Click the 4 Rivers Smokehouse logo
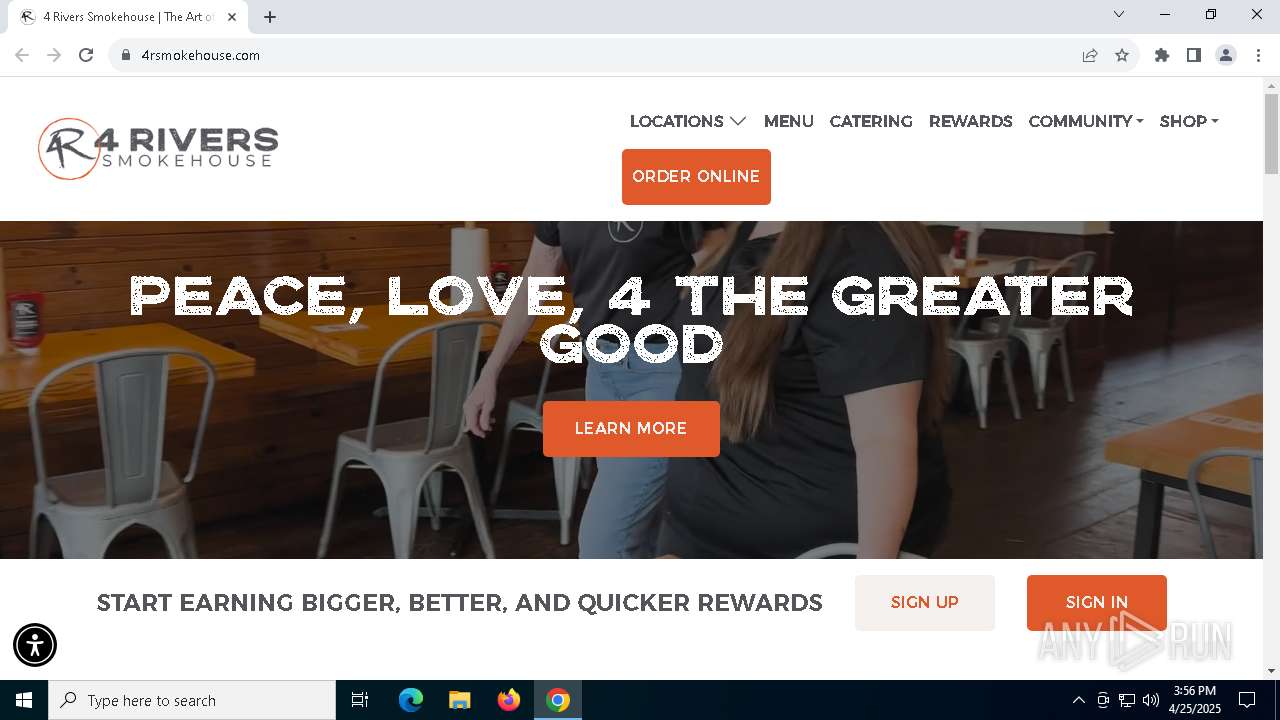This screenshot has width=1280, height=720. point(158,149)
